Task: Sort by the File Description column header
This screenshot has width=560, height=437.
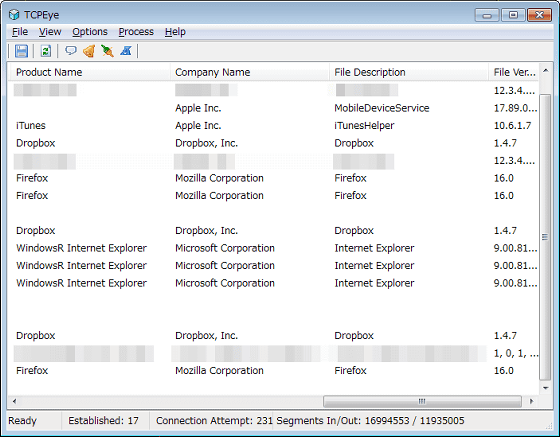Action: pos(409,72)
